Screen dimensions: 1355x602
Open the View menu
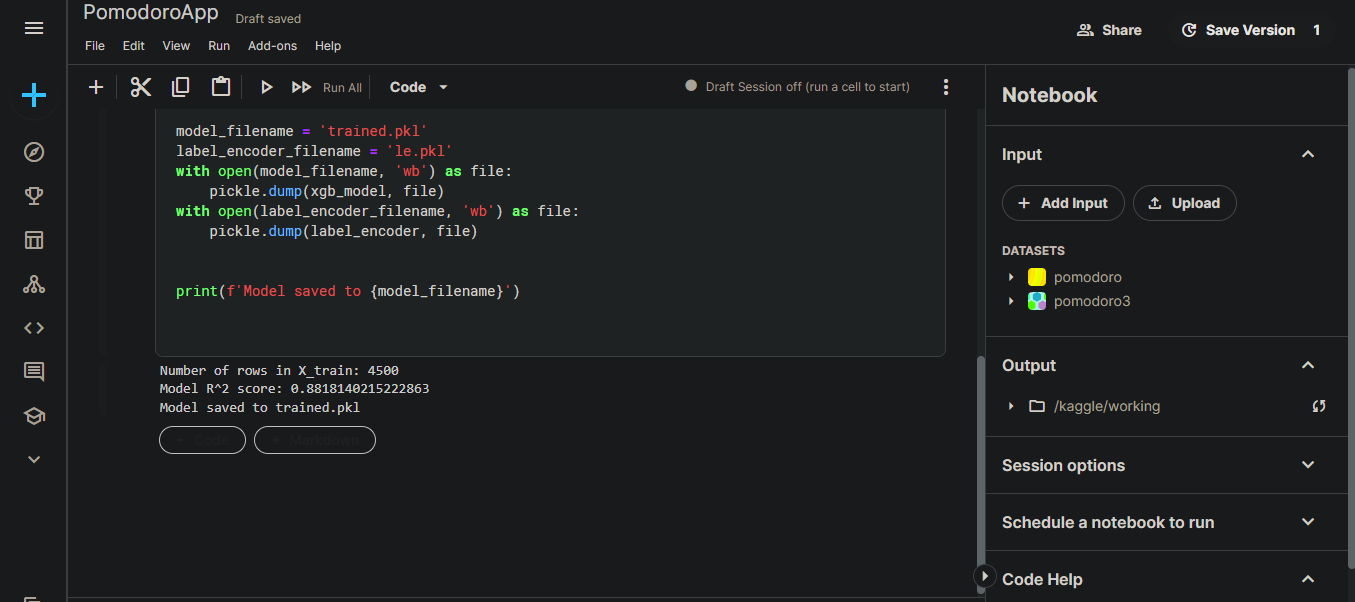point(176,46)
